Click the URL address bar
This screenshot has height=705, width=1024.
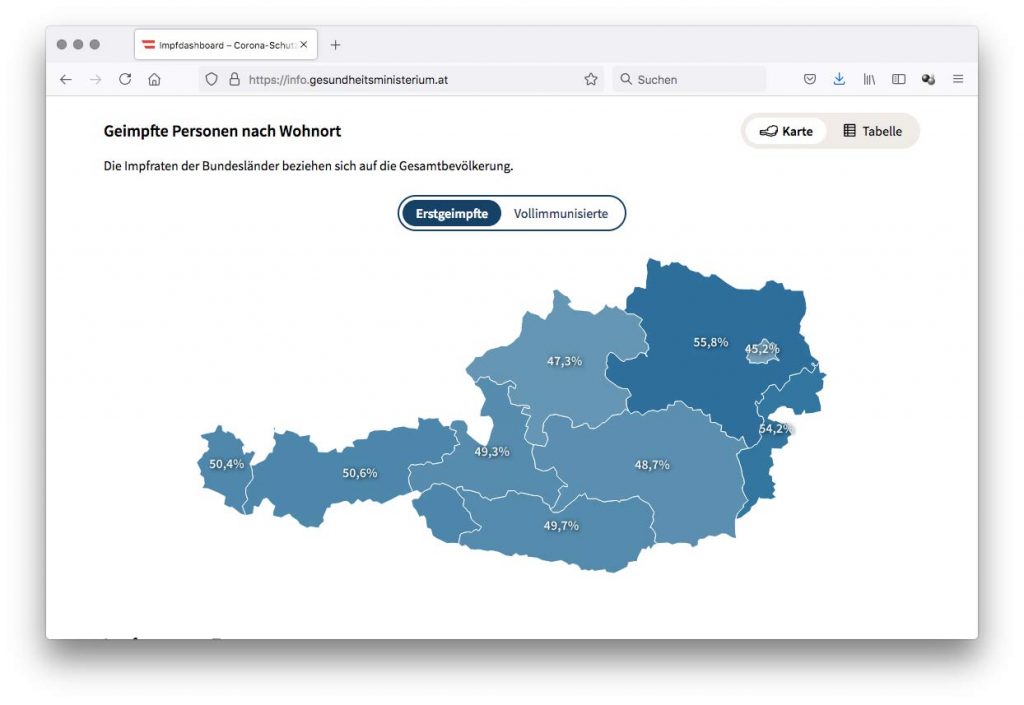[x=400, y=80]
